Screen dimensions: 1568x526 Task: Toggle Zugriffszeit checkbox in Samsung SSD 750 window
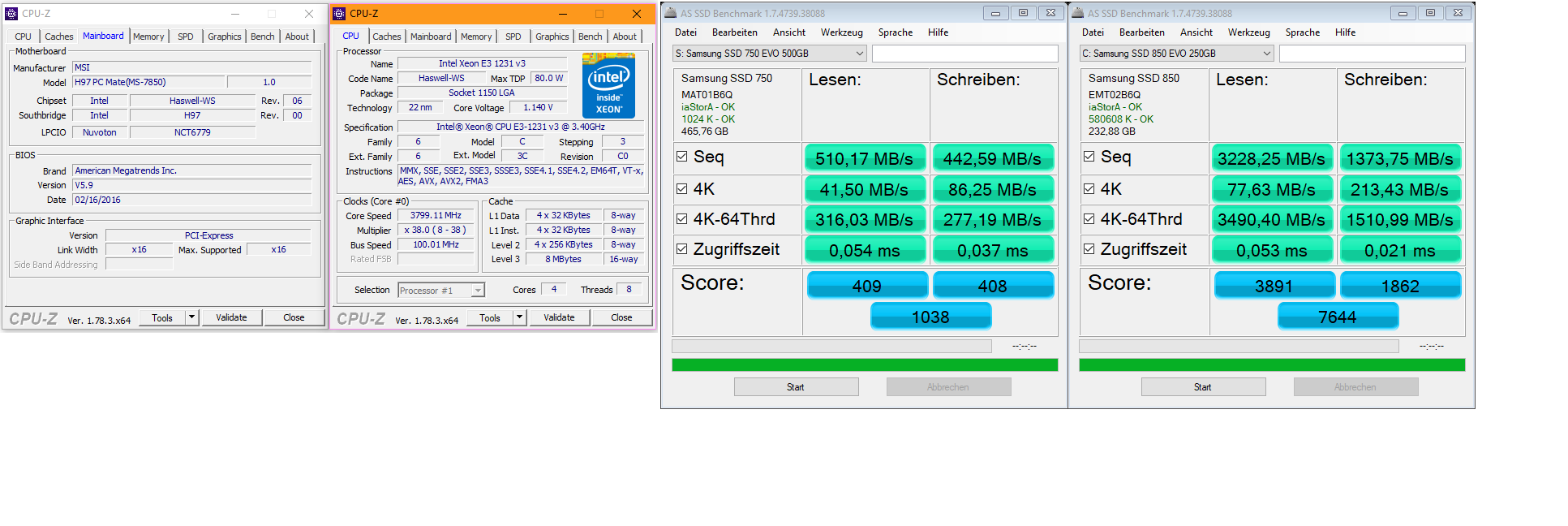tap(681, 249)
